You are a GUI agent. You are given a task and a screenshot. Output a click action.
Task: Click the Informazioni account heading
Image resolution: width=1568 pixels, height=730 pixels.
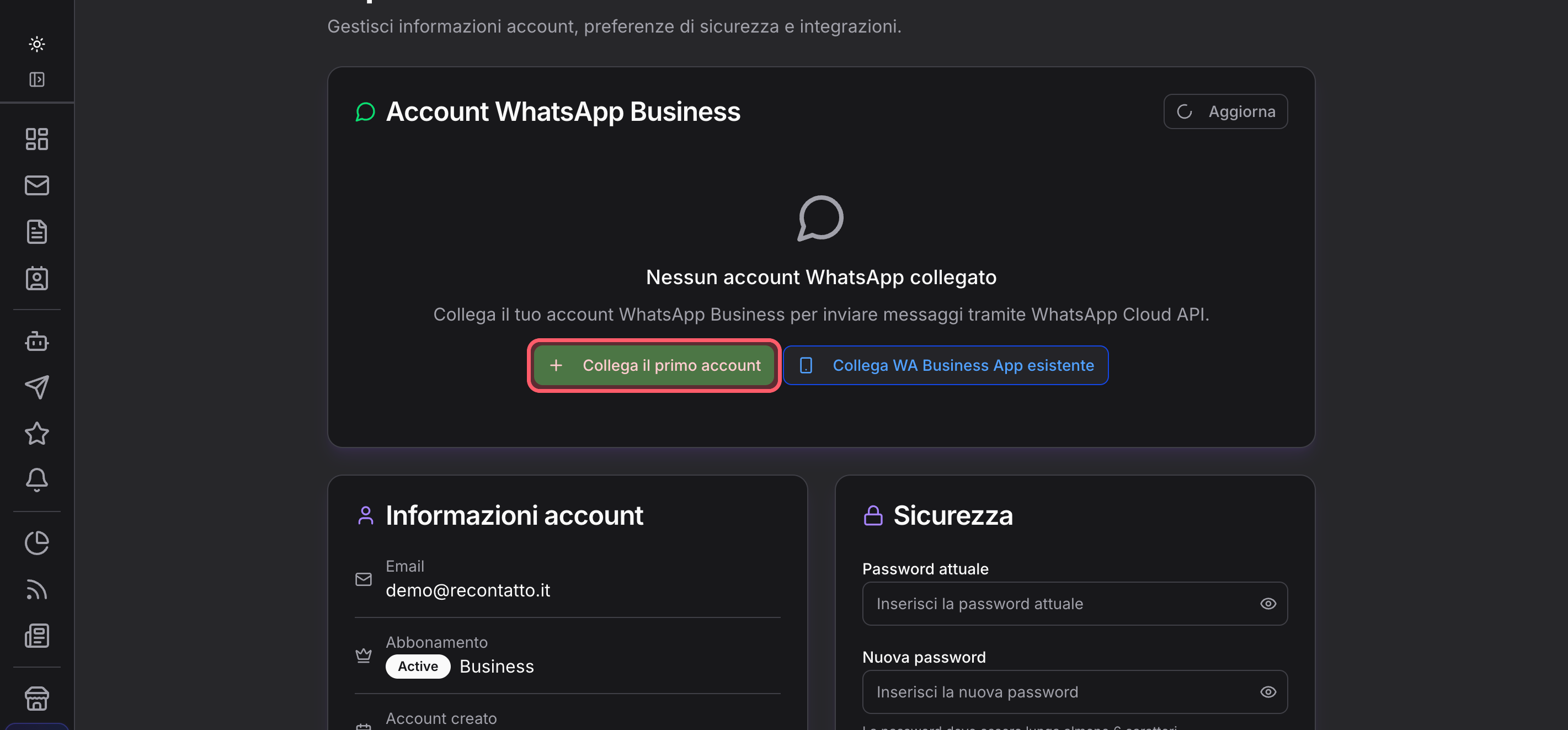(514, 515)
